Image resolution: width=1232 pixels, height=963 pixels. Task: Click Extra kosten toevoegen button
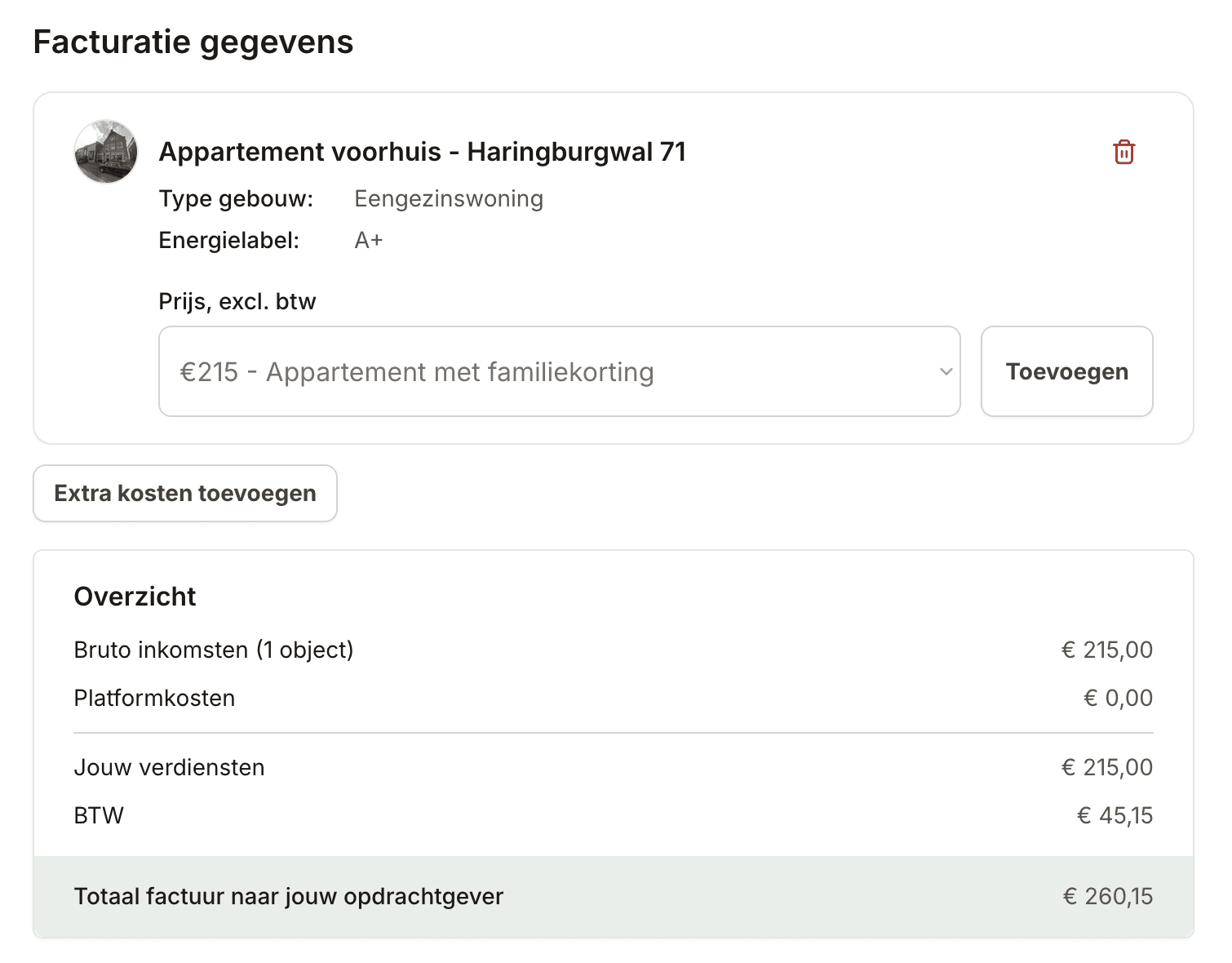tap(185, 493)
